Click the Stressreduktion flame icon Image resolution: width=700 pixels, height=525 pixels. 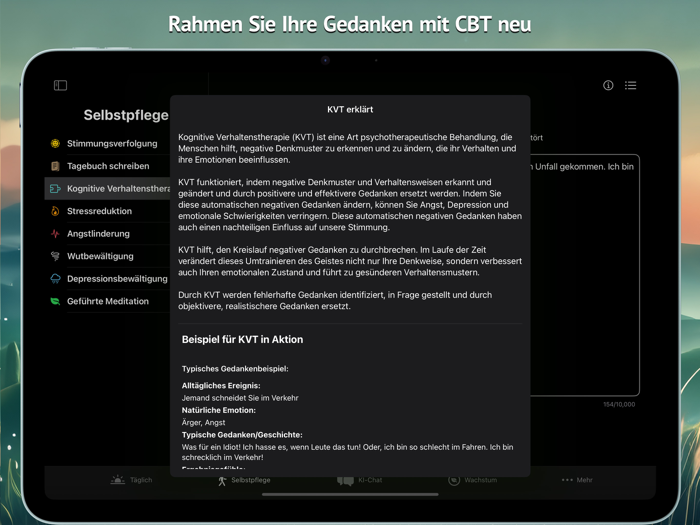55,211
